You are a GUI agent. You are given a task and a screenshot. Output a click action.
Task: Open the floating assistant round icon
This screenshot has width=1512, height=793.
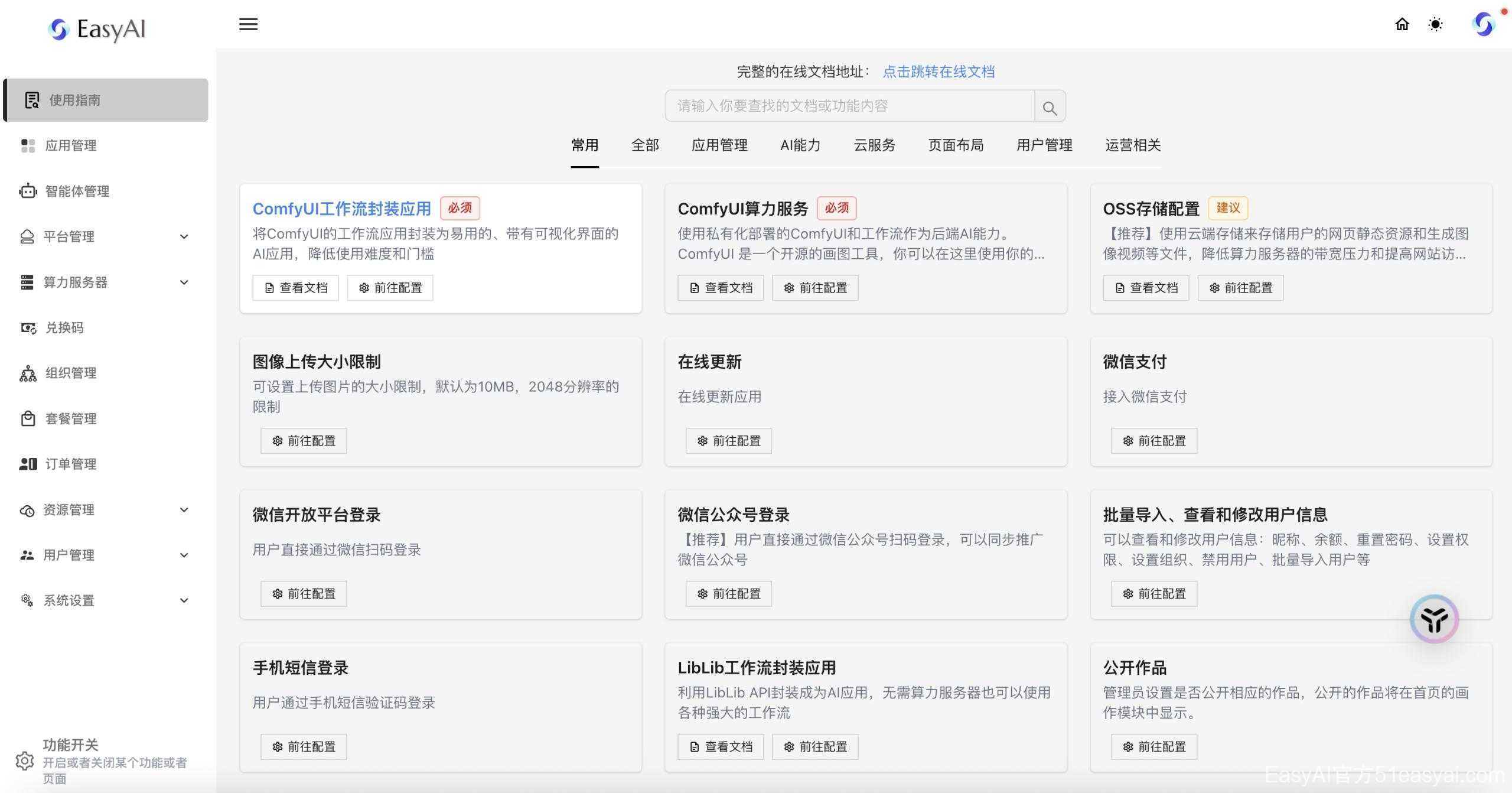(1434, 619)
